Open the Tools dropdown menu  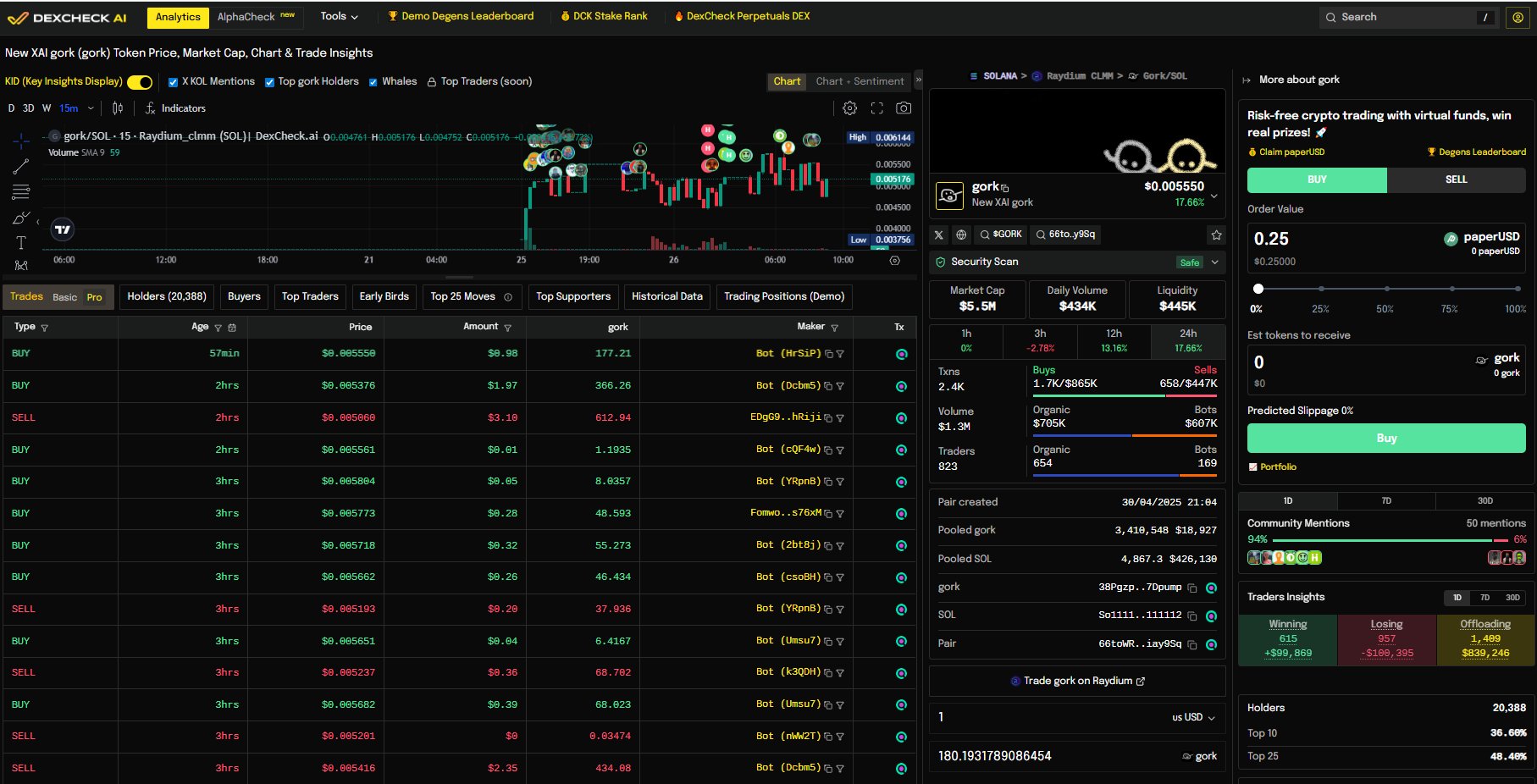coord(339,16)
